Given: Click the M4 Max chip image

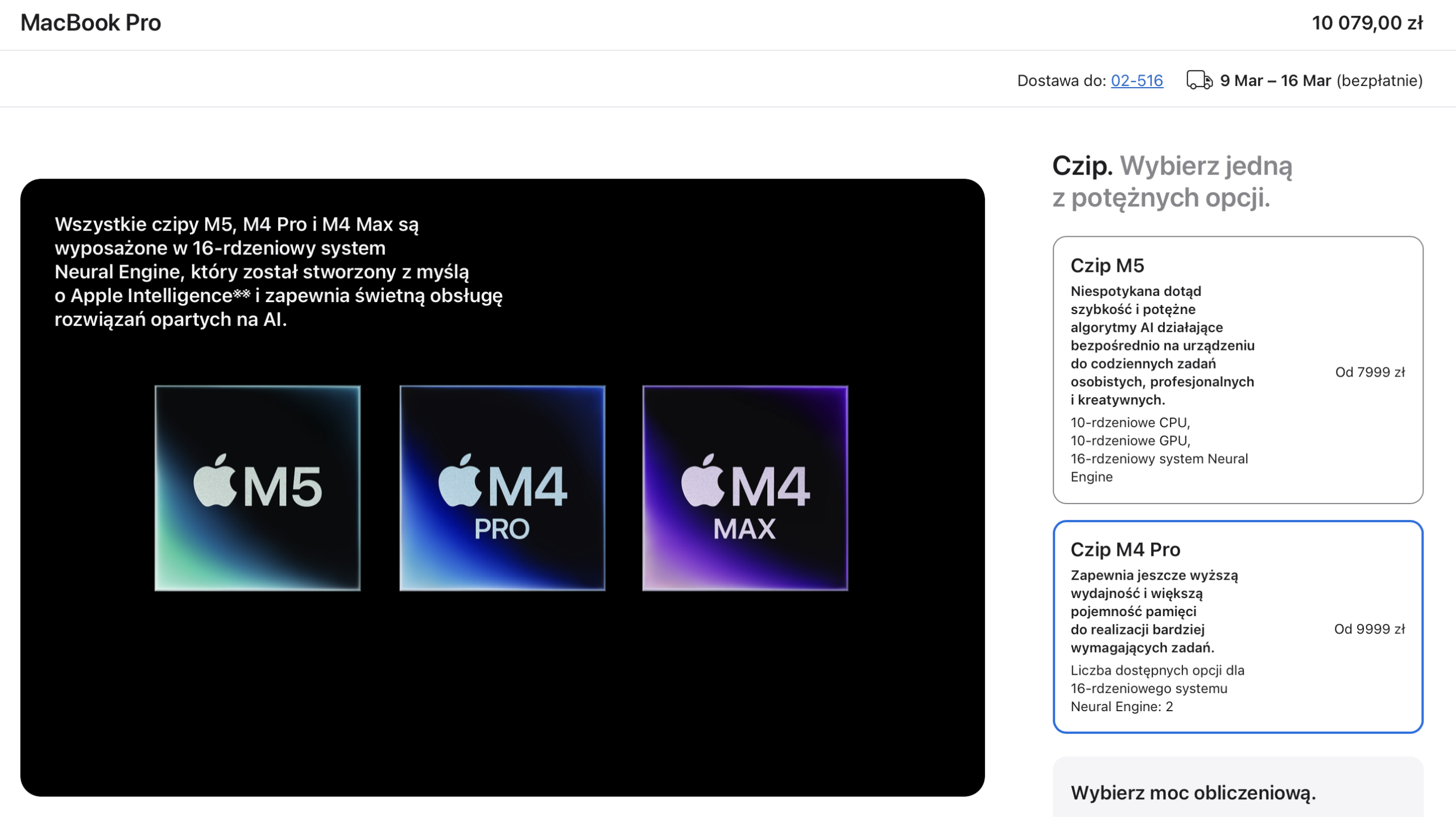Looking at the screenshot, I should [745, 488].
